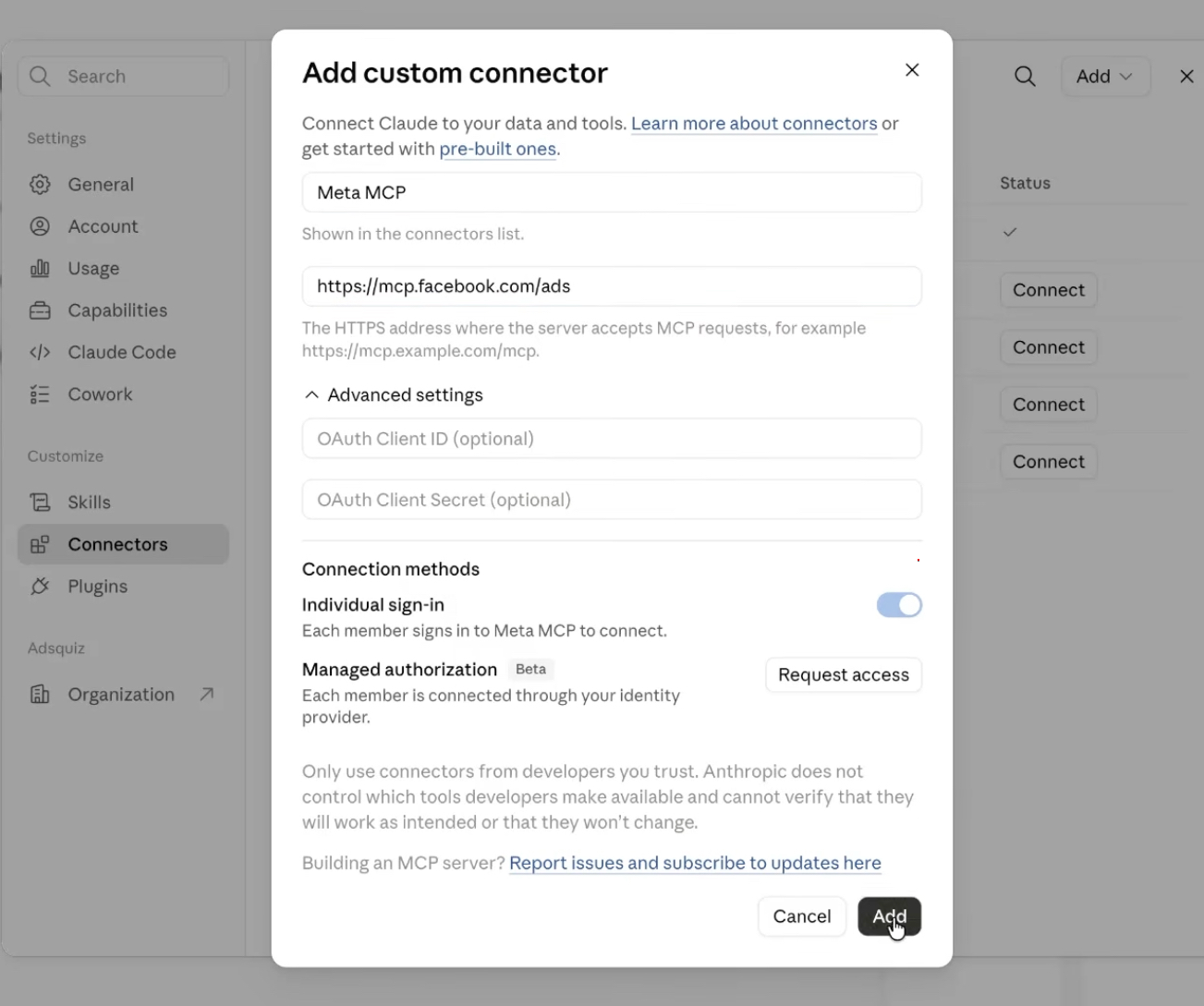Viewport: 1204px width, 1006px height.
Task: Click the connected checkmark under Status
Action: (x=1010, y=232)
